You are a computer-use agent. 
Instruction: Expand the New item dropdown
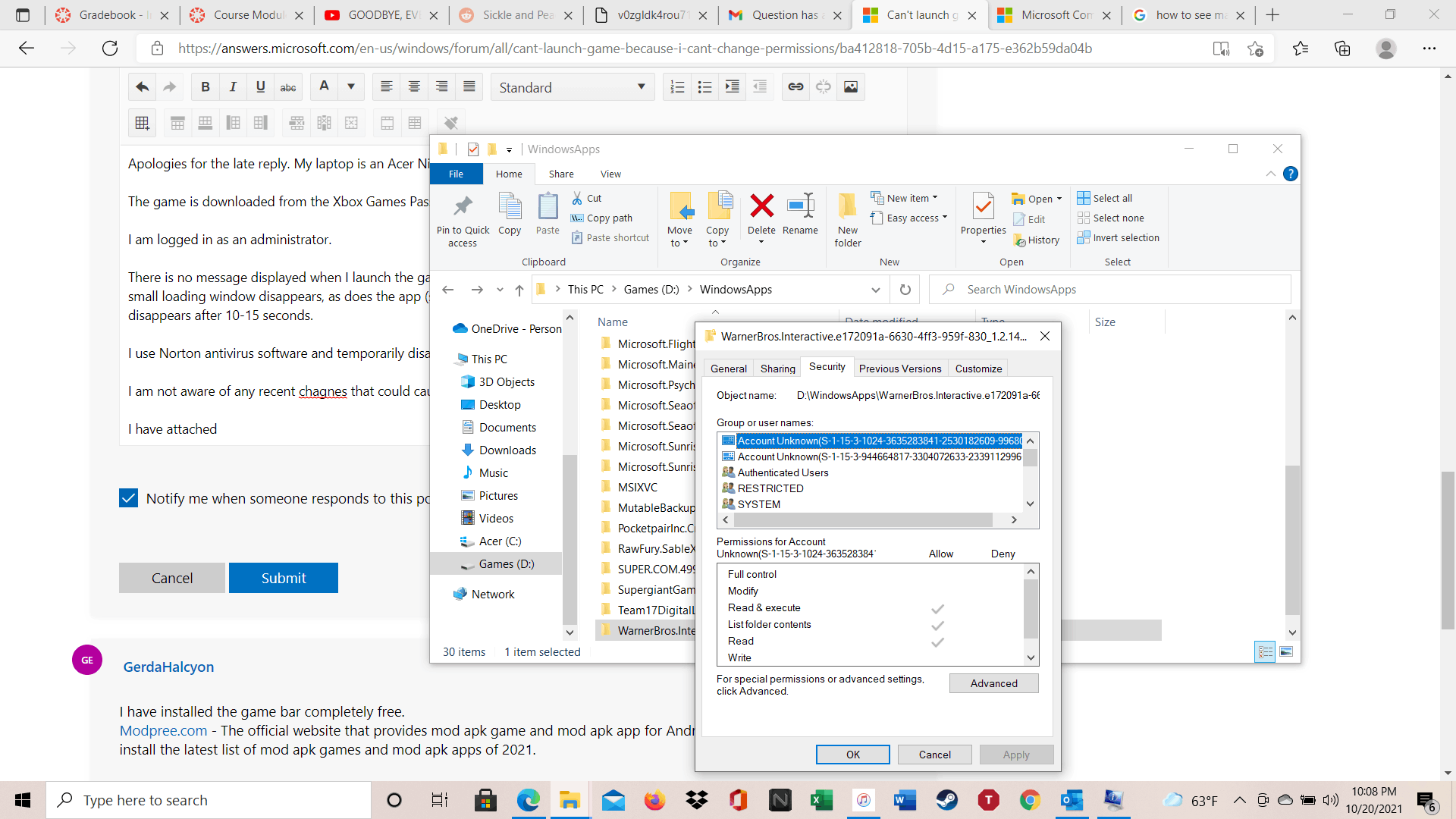tap(906, 198)
